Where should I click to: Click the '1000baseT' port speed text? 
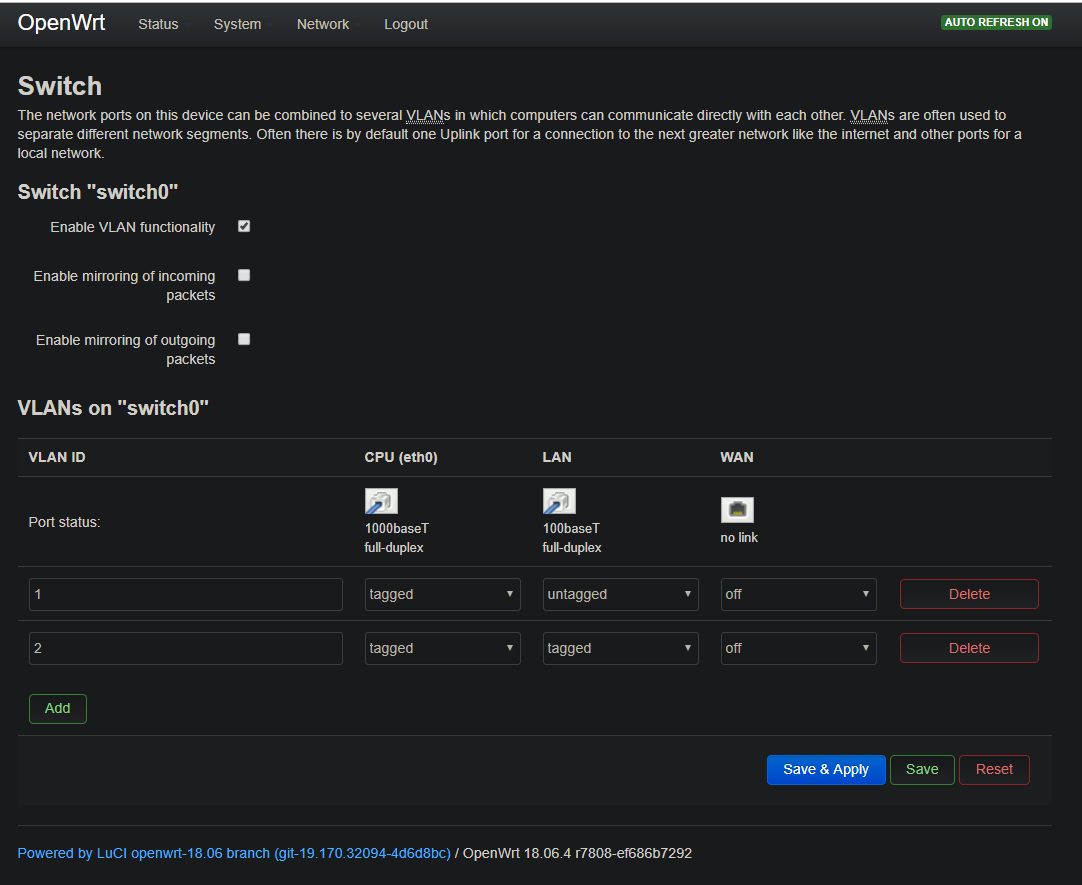397,528
